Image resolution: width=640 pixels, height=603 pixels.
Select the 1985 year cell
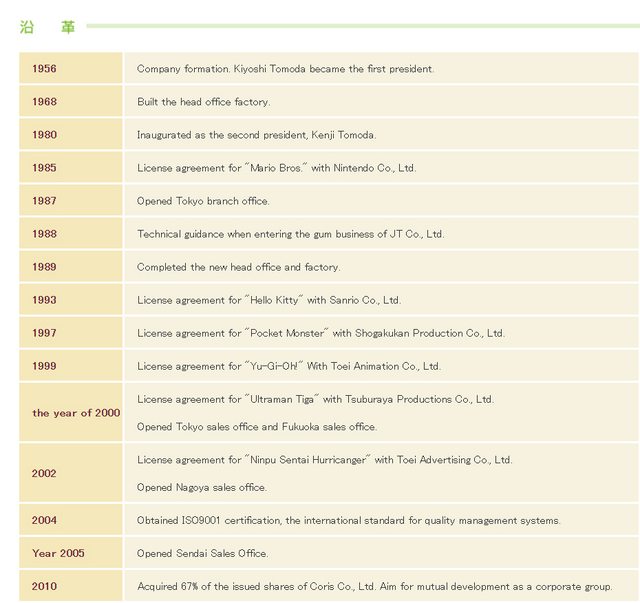click(x=71, y=167)
